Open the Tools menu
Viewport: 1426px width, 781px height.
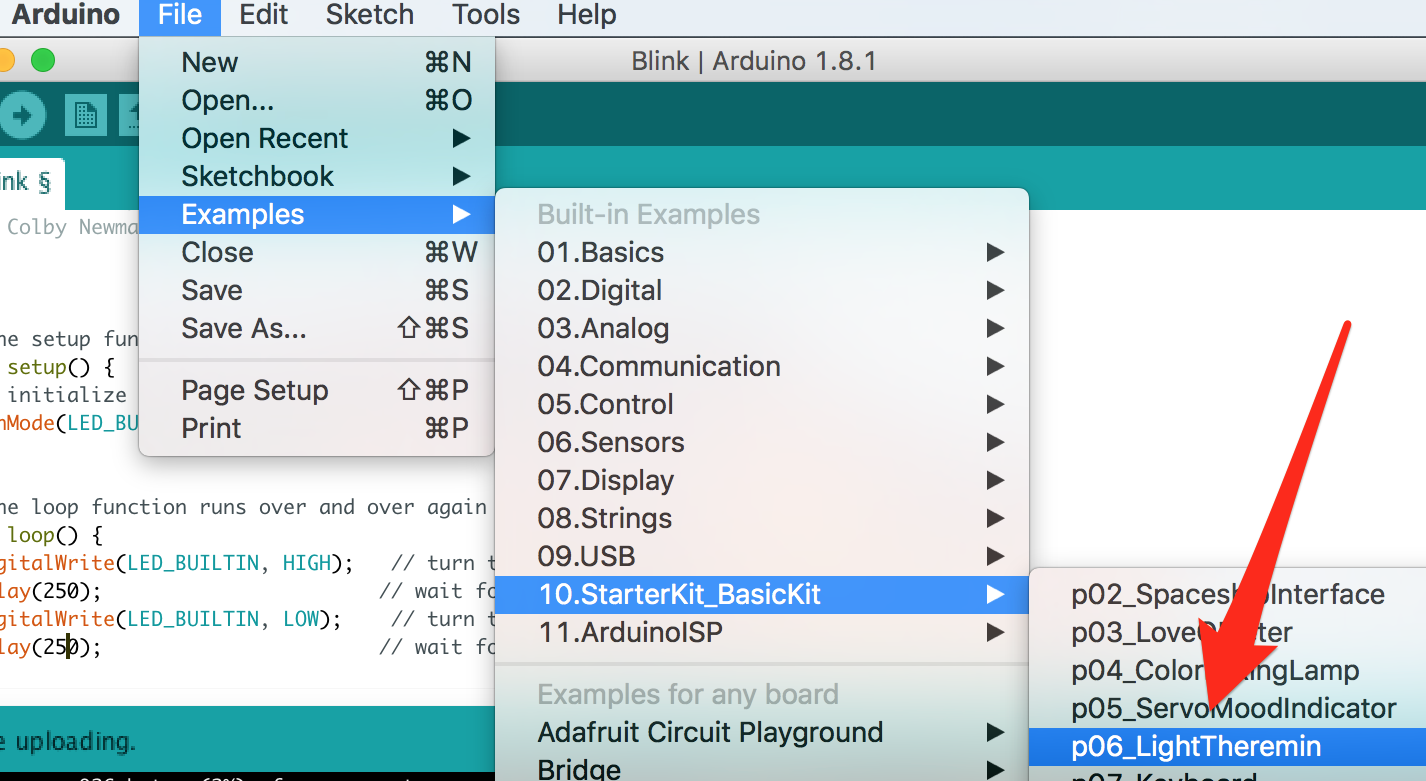486,15
